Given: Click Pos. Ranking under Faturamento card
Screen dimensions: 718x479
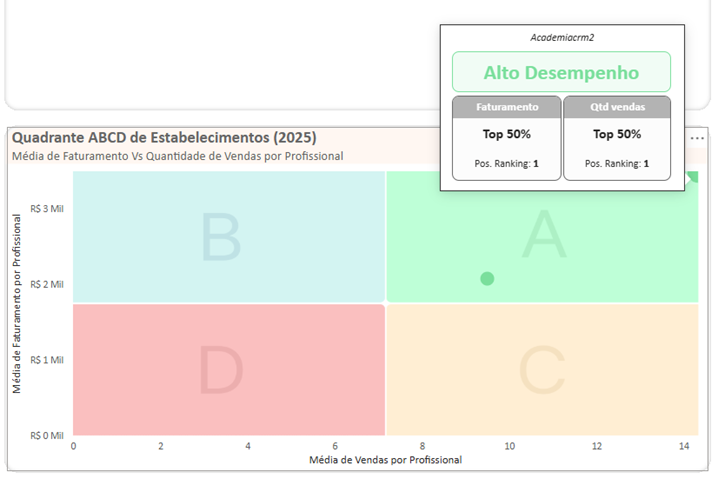Looking at the screenshot, I should click(507, 163).
